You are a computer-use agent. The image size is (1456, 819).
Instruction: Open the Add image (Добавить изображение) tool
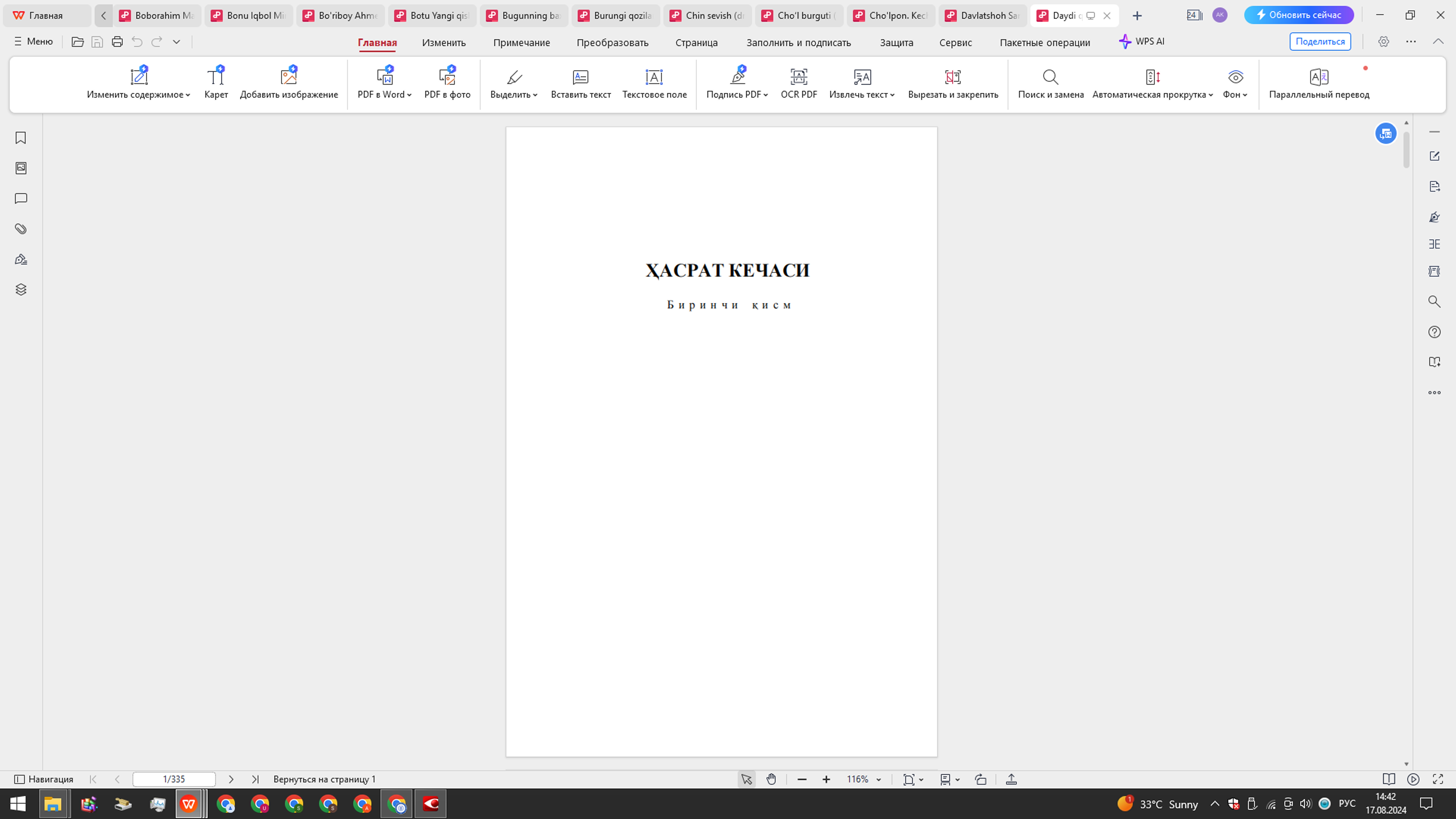pos(288,77)
